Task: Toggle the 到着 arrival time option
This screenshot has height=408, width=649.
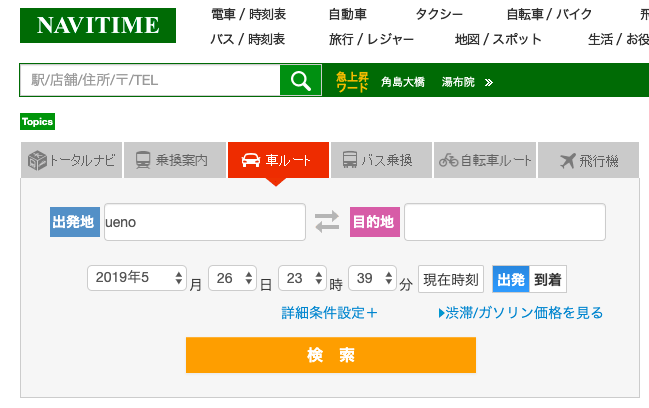Action: pyautogui.click(x=547, y=279)
